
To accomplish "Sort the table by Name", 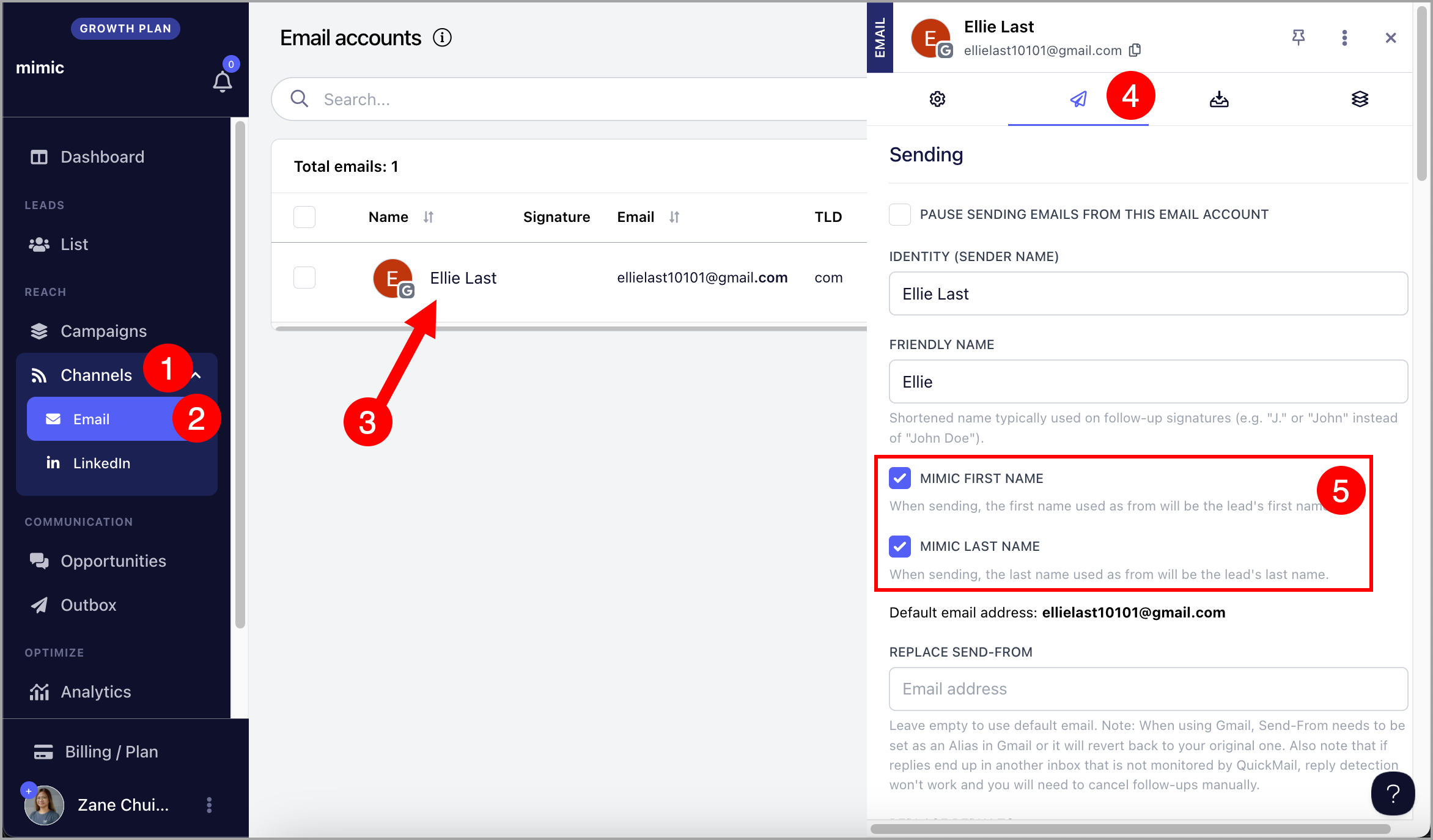I will [x=429, y=217].
